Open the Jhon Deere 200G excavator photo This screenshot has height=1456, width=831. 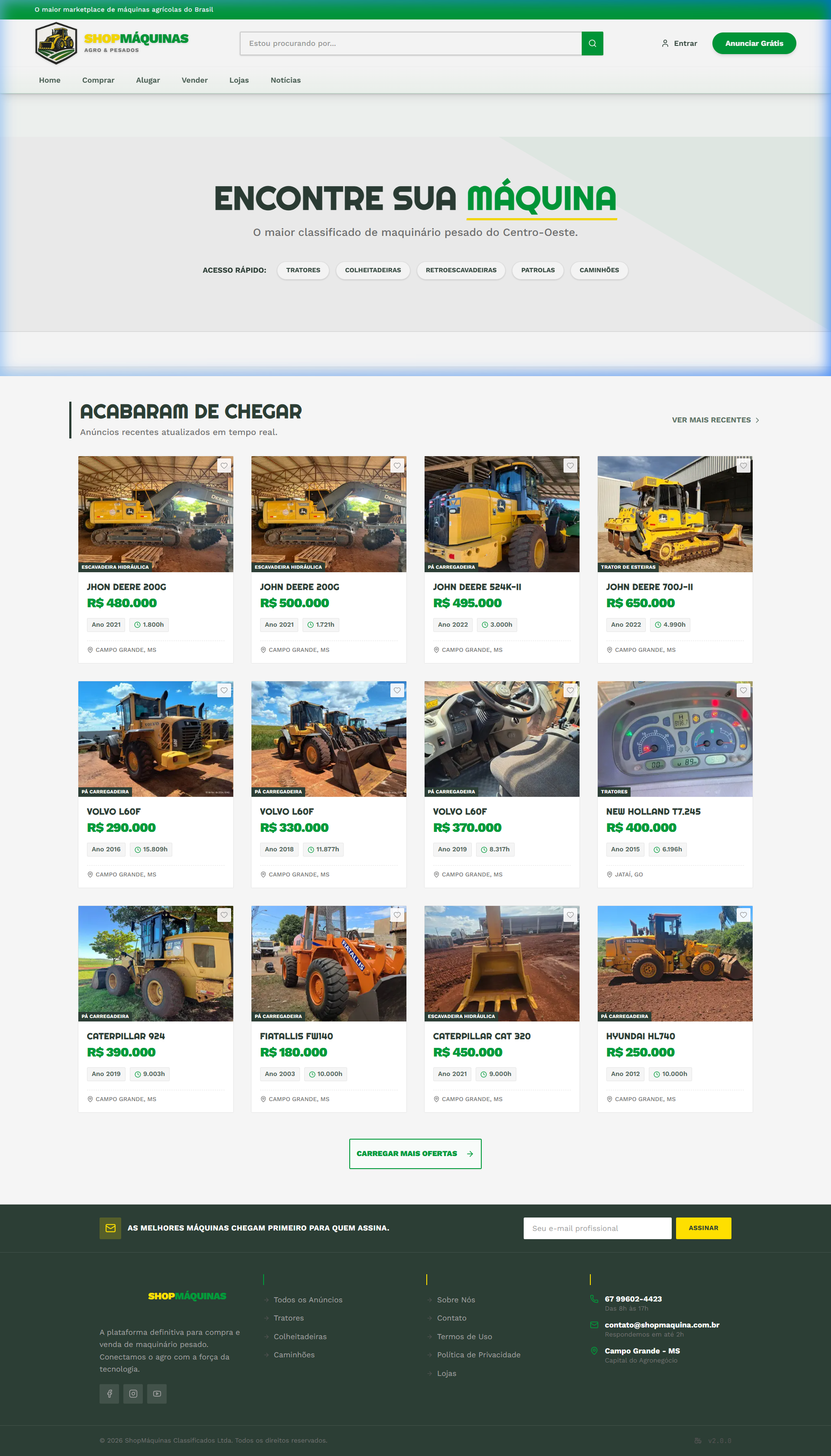coord(156,514)
